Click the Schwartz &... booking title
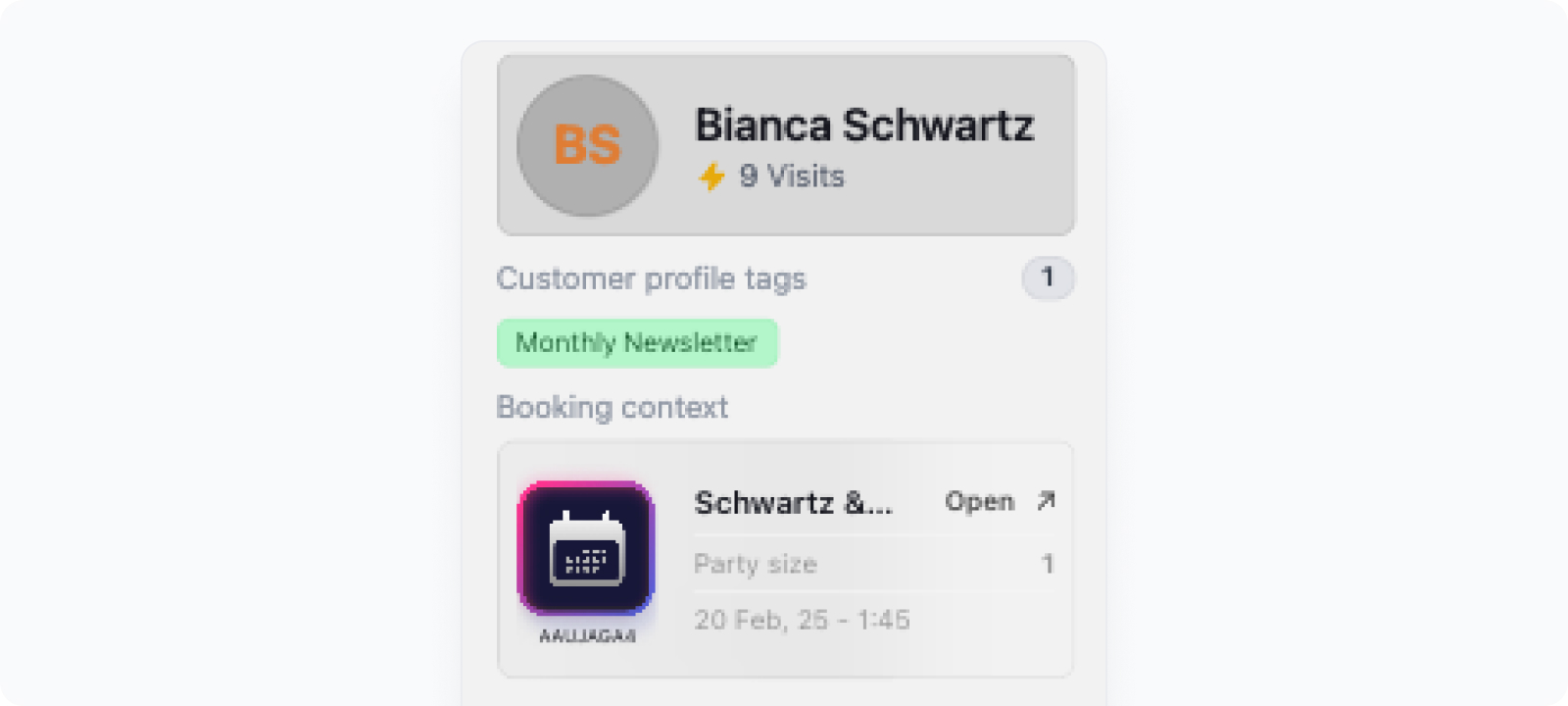The image size is (1568, 706). pyautogui.click(x=793, y=503)
